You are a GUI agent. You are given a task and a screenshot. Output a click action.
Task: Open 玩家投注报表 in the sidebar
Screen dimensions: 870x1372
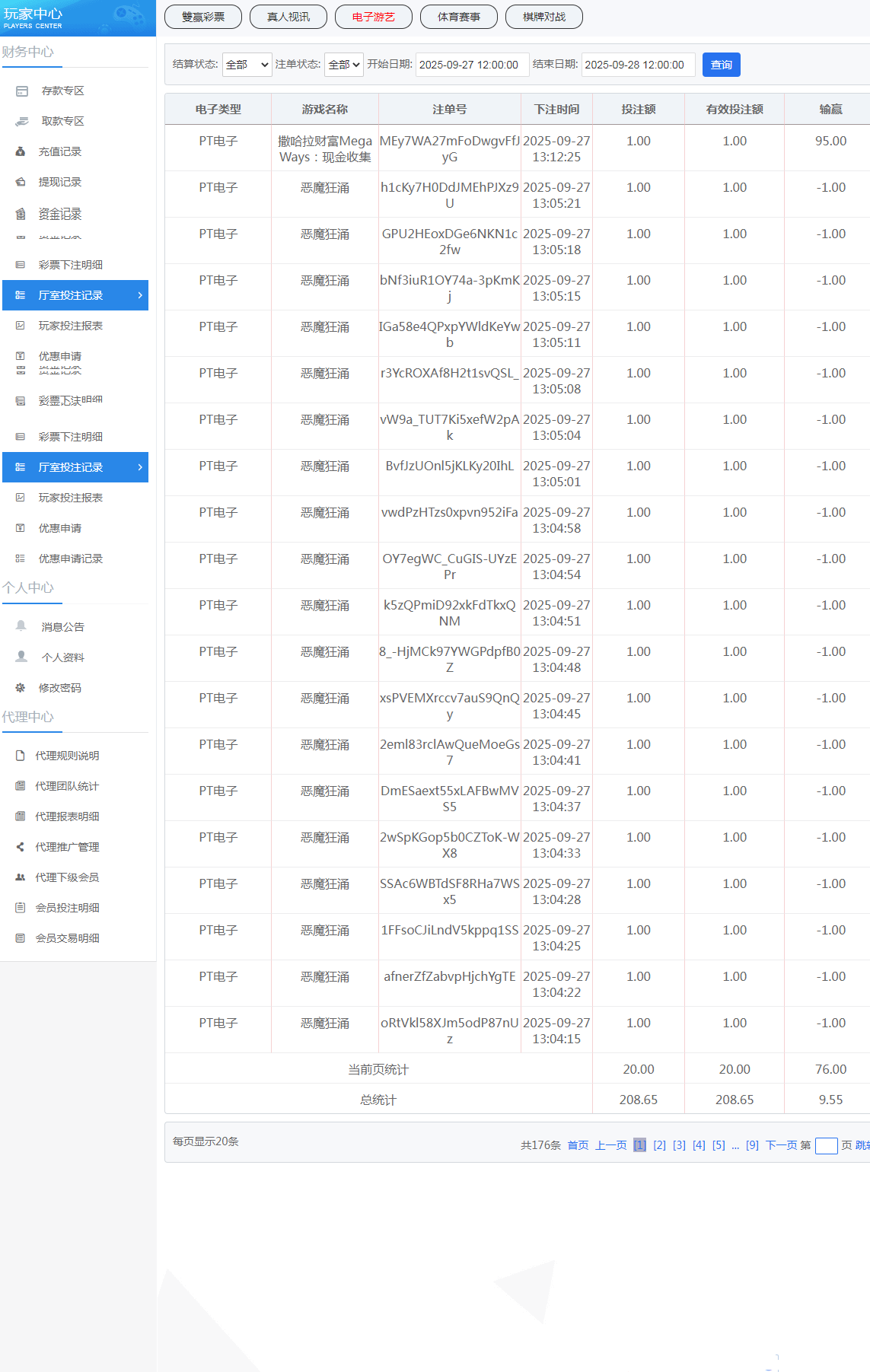coord(70,326)
